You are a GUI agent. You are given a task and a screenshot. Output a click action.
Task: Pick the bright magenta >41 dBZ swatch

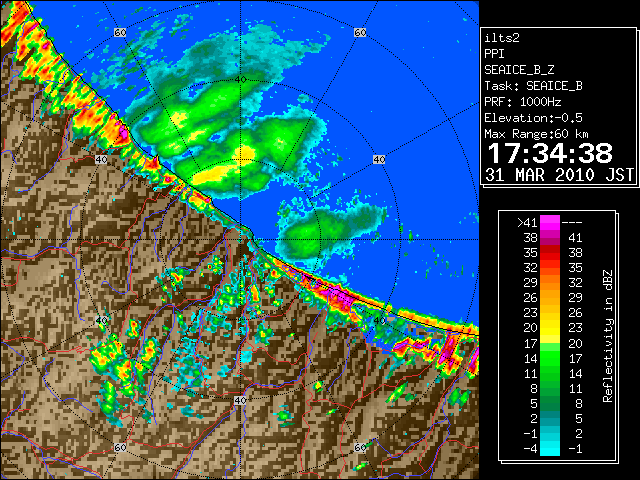pyautogui.click(x=550, y=223)
